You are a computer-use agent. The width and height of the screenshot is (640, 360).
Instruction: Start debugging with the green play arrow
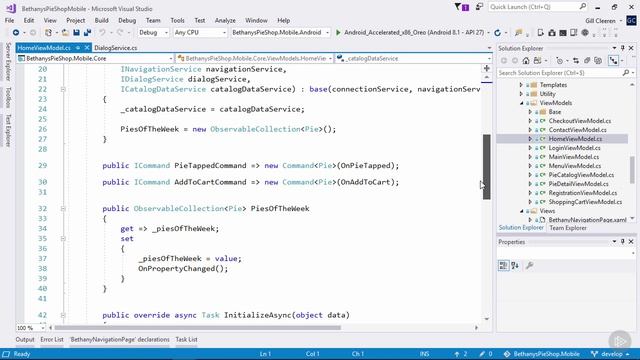[x=338, y=33]
